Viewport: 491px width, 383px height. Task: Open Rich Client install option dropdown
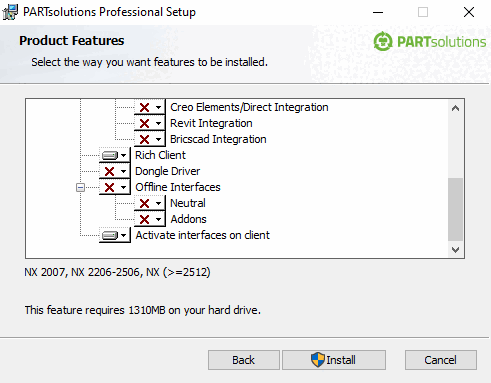pos(115,155)
